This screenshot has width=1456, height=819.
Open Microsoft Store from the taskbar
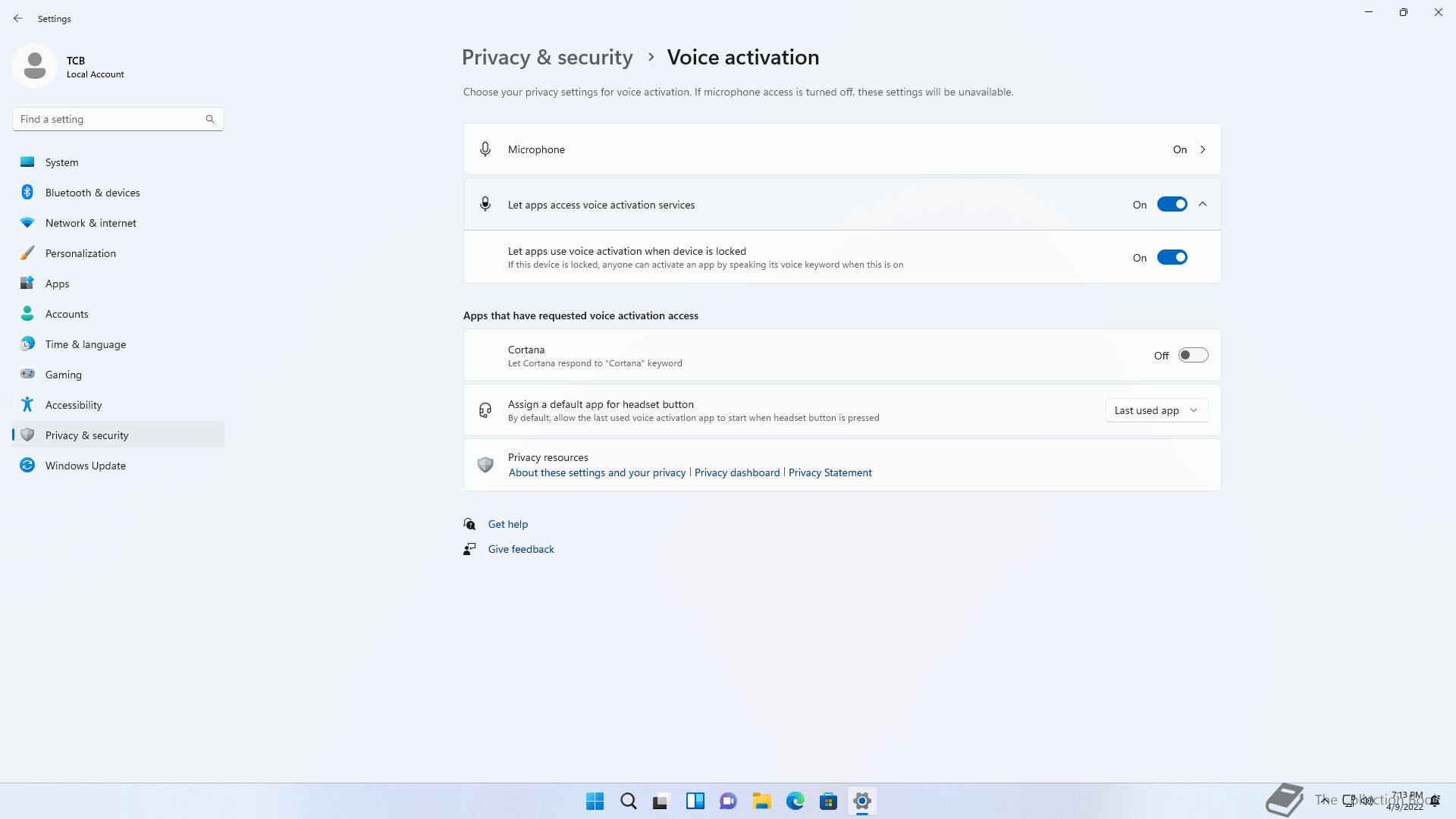point(828,801)
